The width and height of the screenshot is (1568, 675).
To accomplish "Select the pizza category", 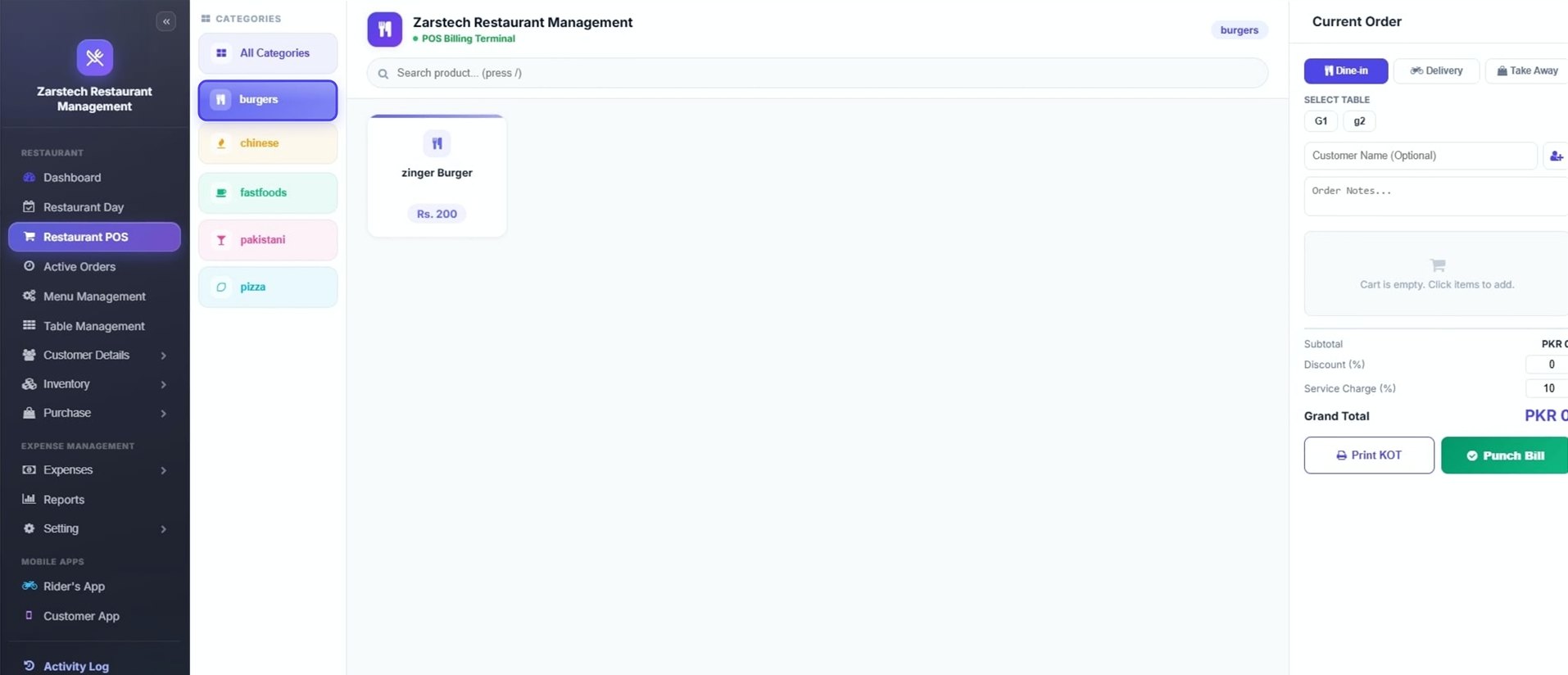I will 268,288.
